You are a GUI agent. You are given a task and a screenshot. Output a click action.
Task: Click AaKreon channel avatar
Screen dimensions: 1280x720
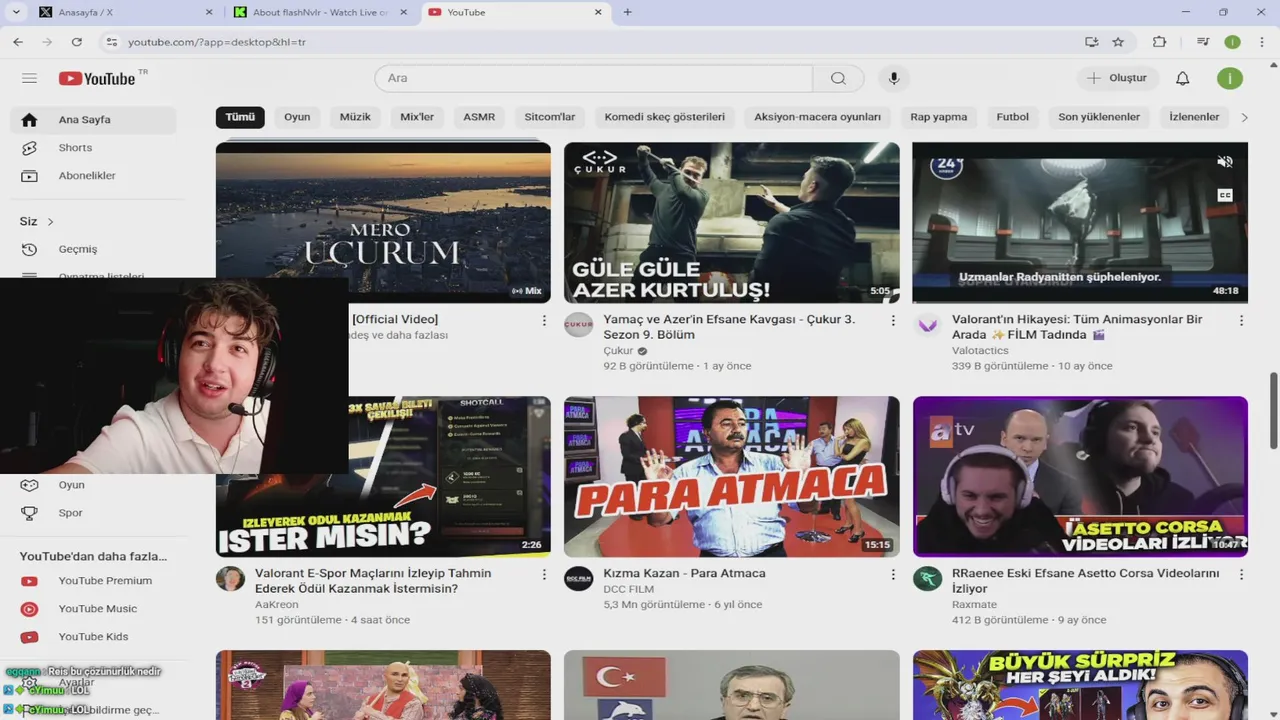[x=230, y=579]
